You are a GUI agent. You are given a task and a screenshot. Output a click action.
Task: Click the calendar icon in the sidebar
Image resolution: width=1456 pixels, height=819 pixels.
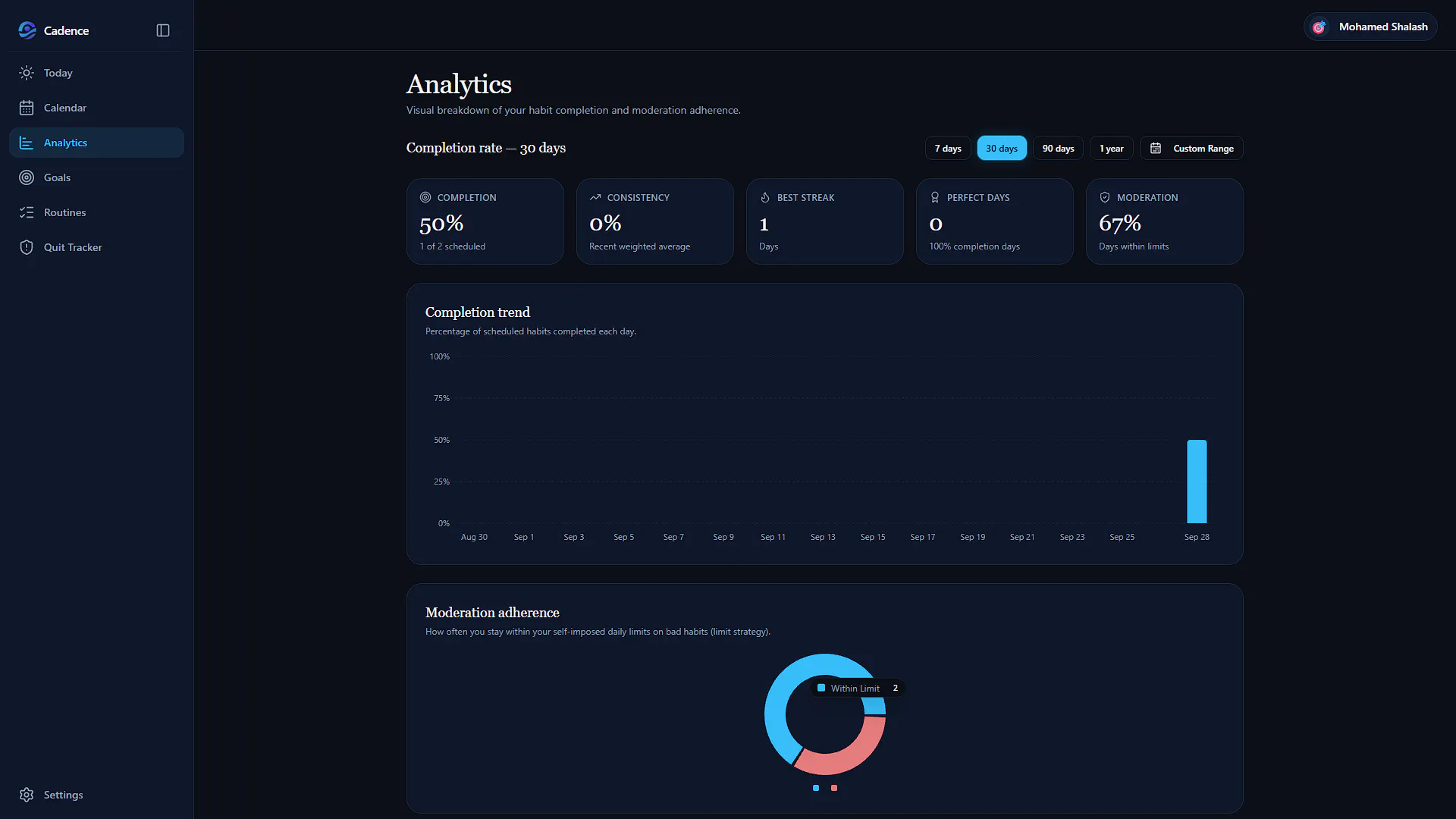pos(27,108)
